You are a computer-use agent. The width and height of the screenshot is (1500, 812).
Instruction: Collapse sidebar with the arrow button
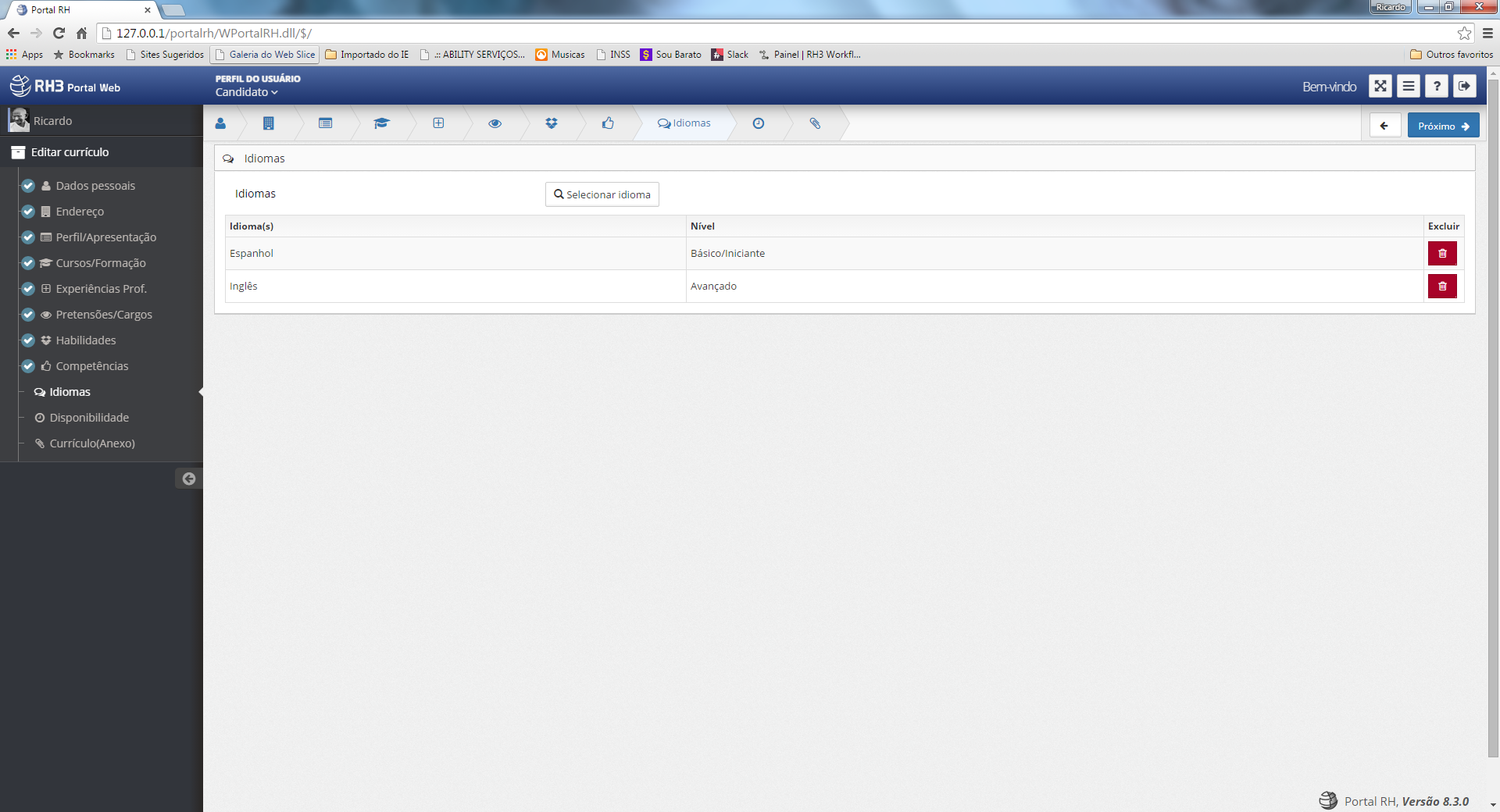[x=189, y=479]
